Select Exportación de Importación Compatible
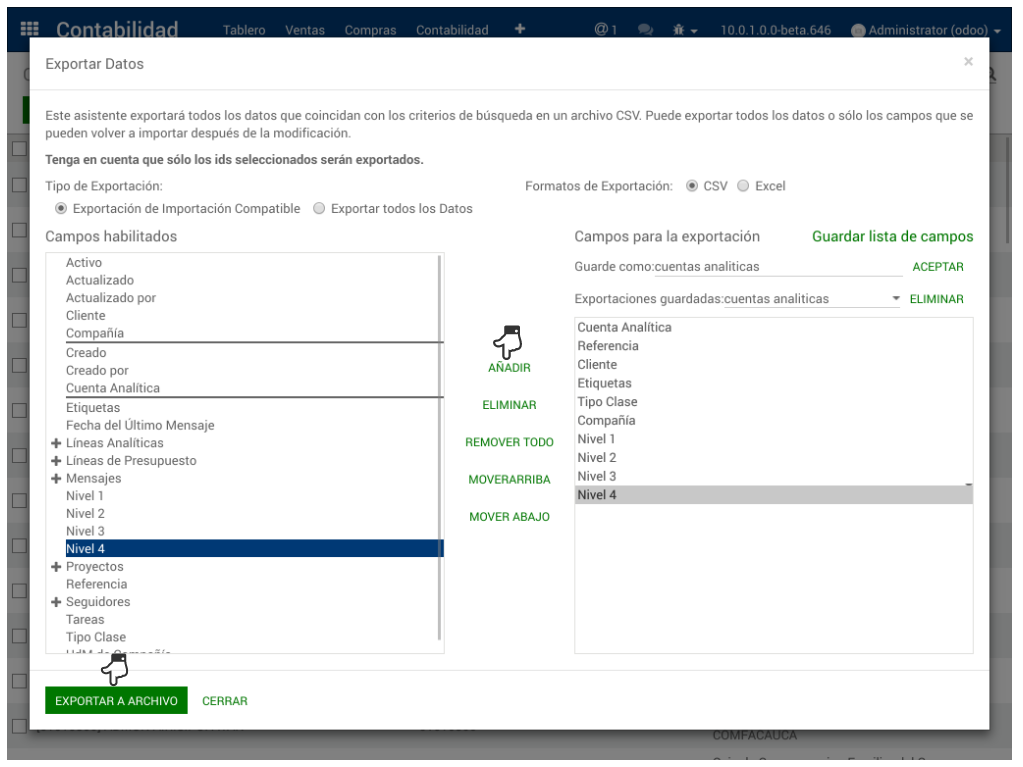This screenshot has height=767, width=1023. (x=61, y=209)
